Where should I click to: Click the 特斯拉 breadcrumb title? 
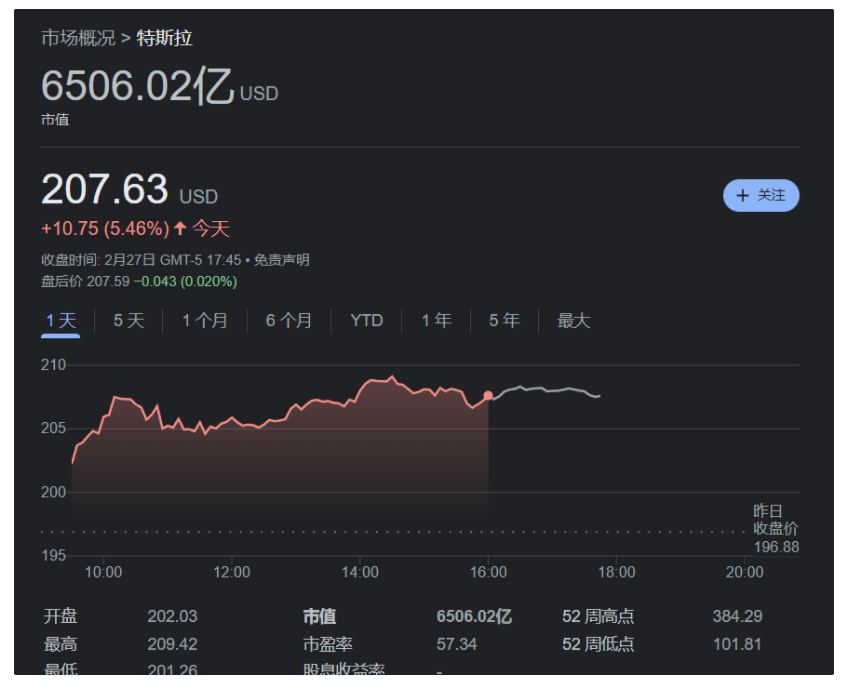click(164, 38)
